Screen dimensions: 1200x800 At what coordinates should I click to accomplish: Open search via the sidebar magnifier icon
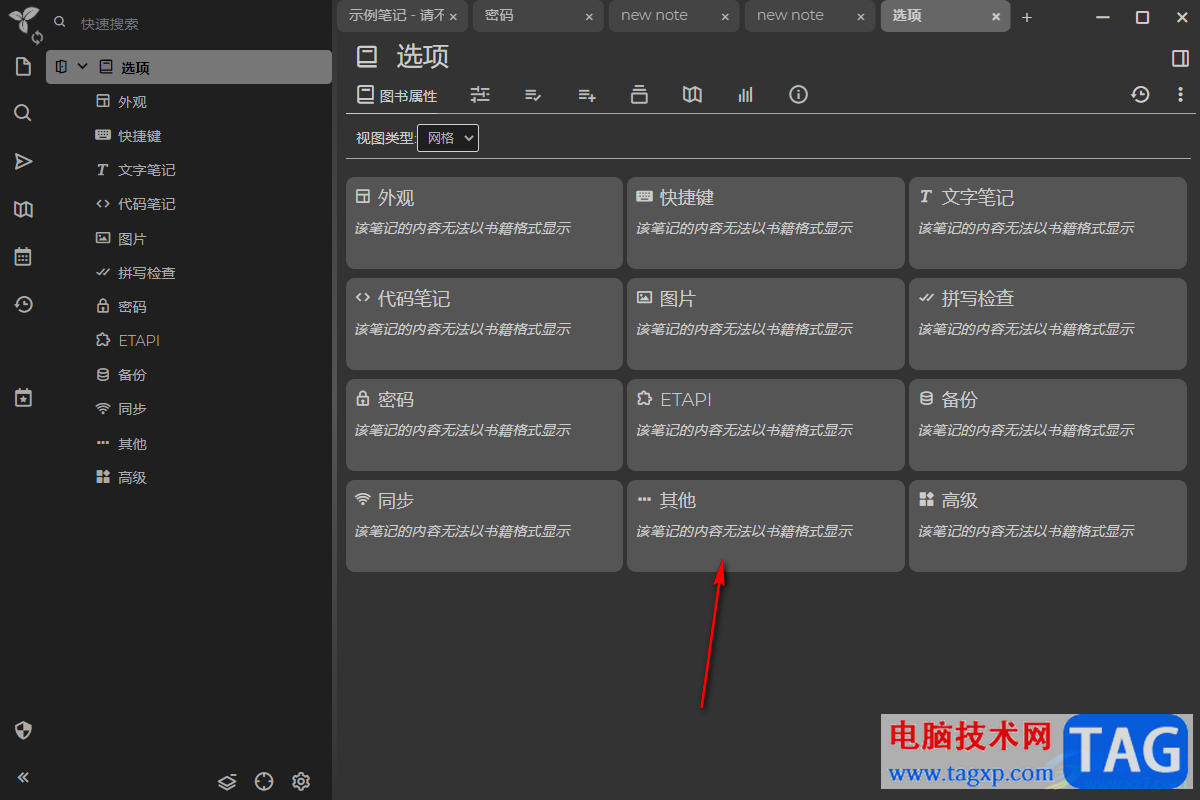[23, 113]
